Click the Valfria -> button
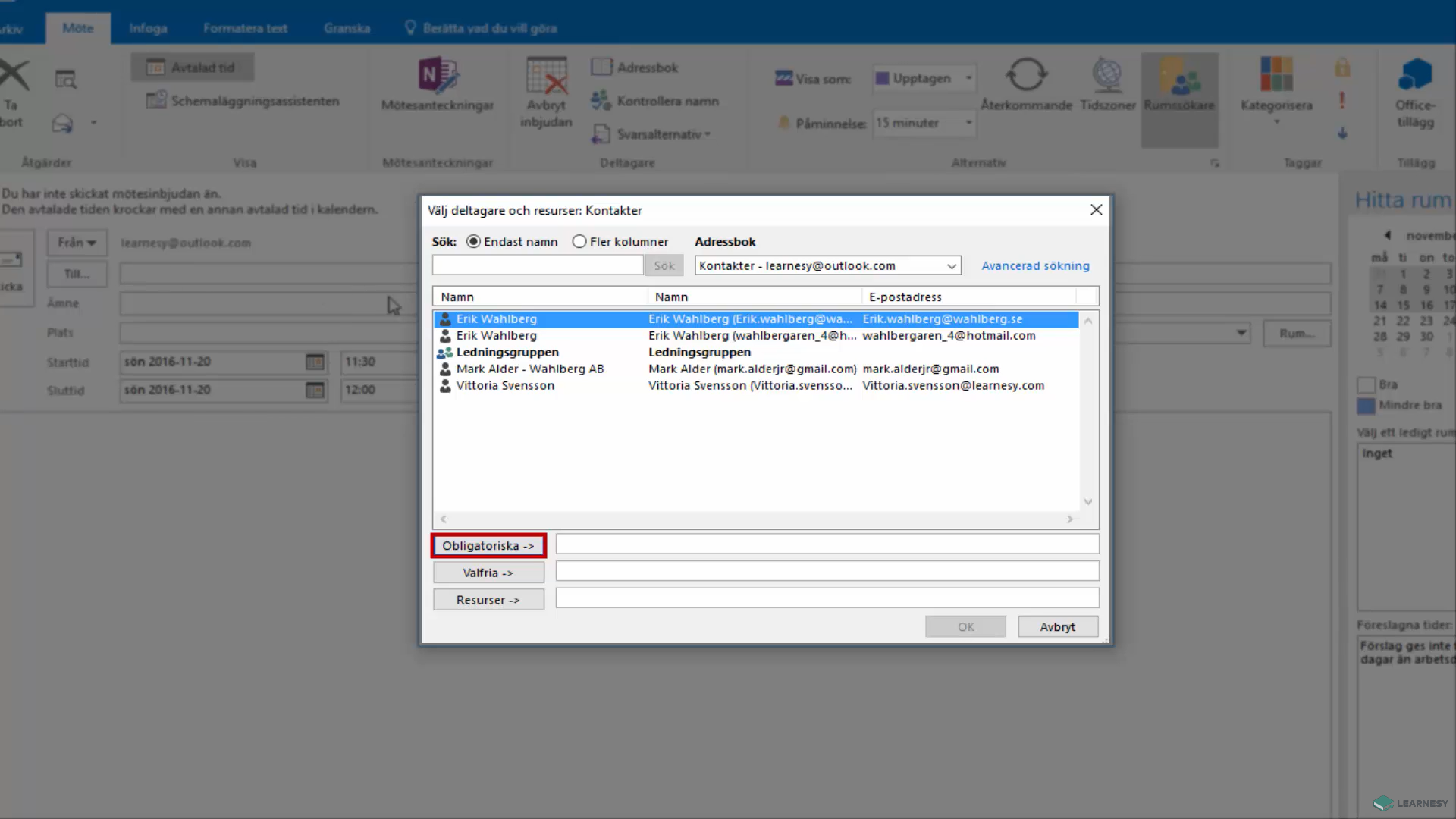The height and width of the screenshot is (819, 1456). pyautogui.click(x=488, y=573)
